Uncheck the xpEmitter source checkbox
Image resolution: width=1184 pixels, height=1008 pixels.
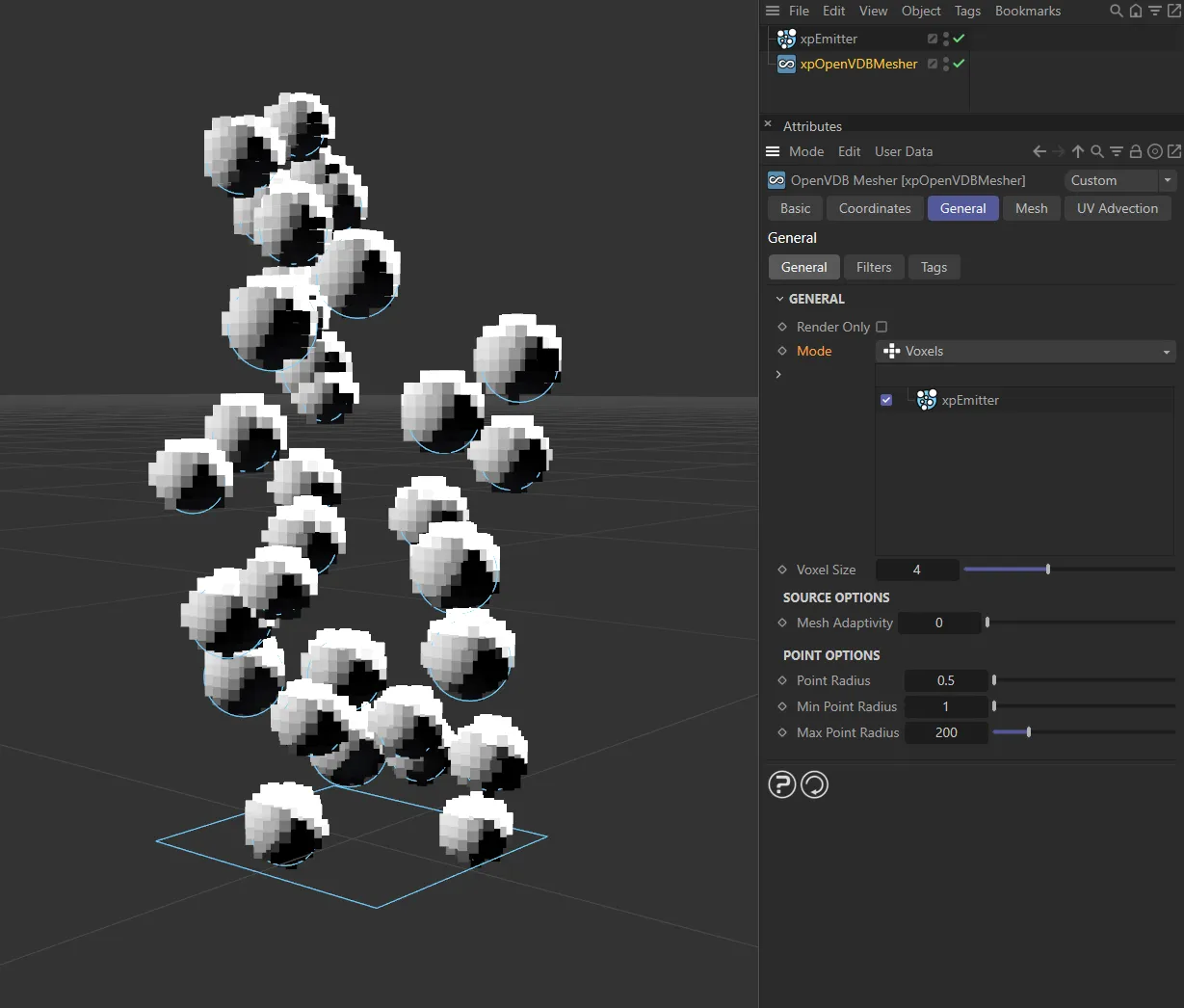tap(885, 400)
